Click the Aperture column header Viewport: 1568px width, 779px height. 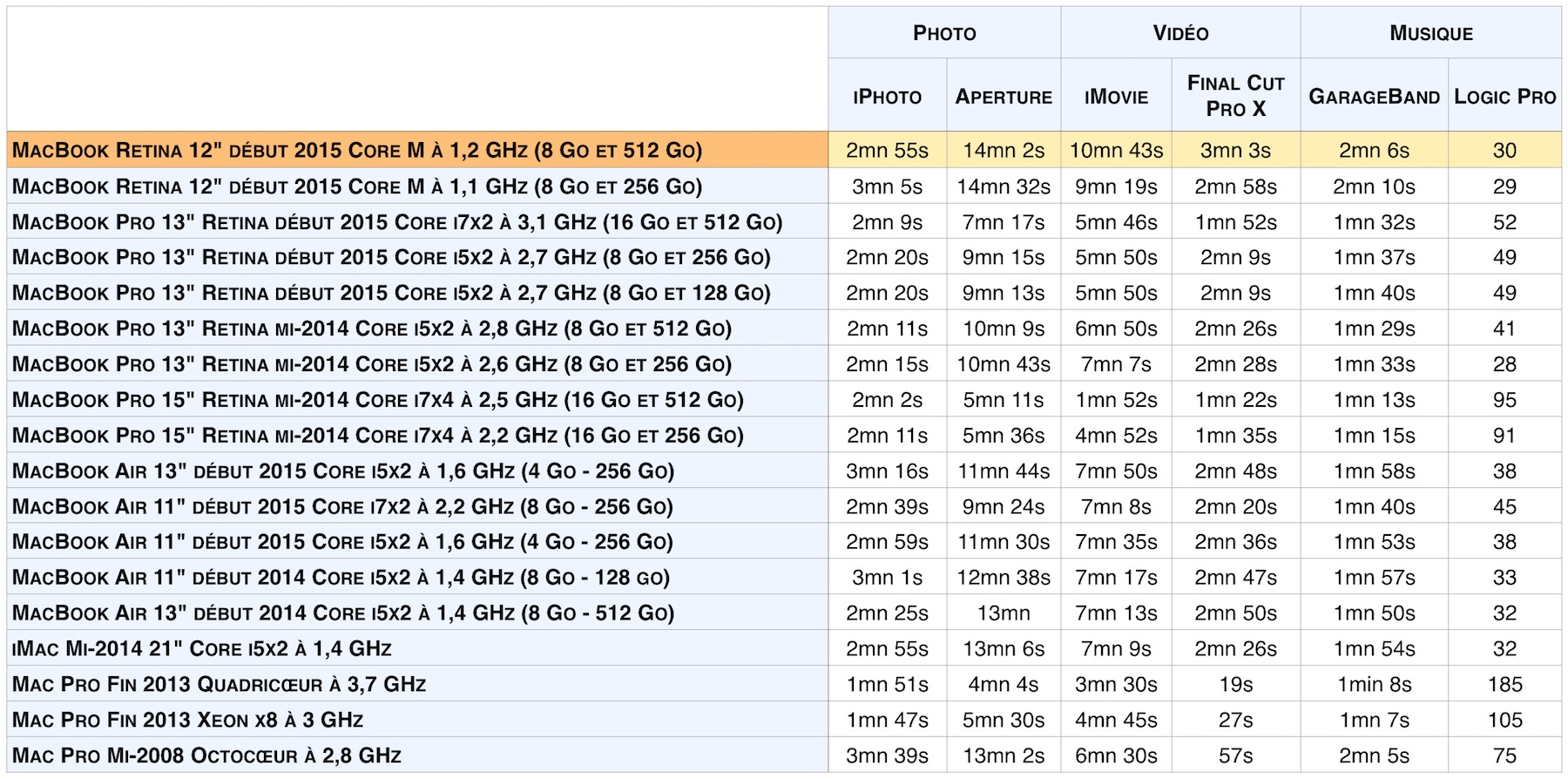[x=1004, y=96]
